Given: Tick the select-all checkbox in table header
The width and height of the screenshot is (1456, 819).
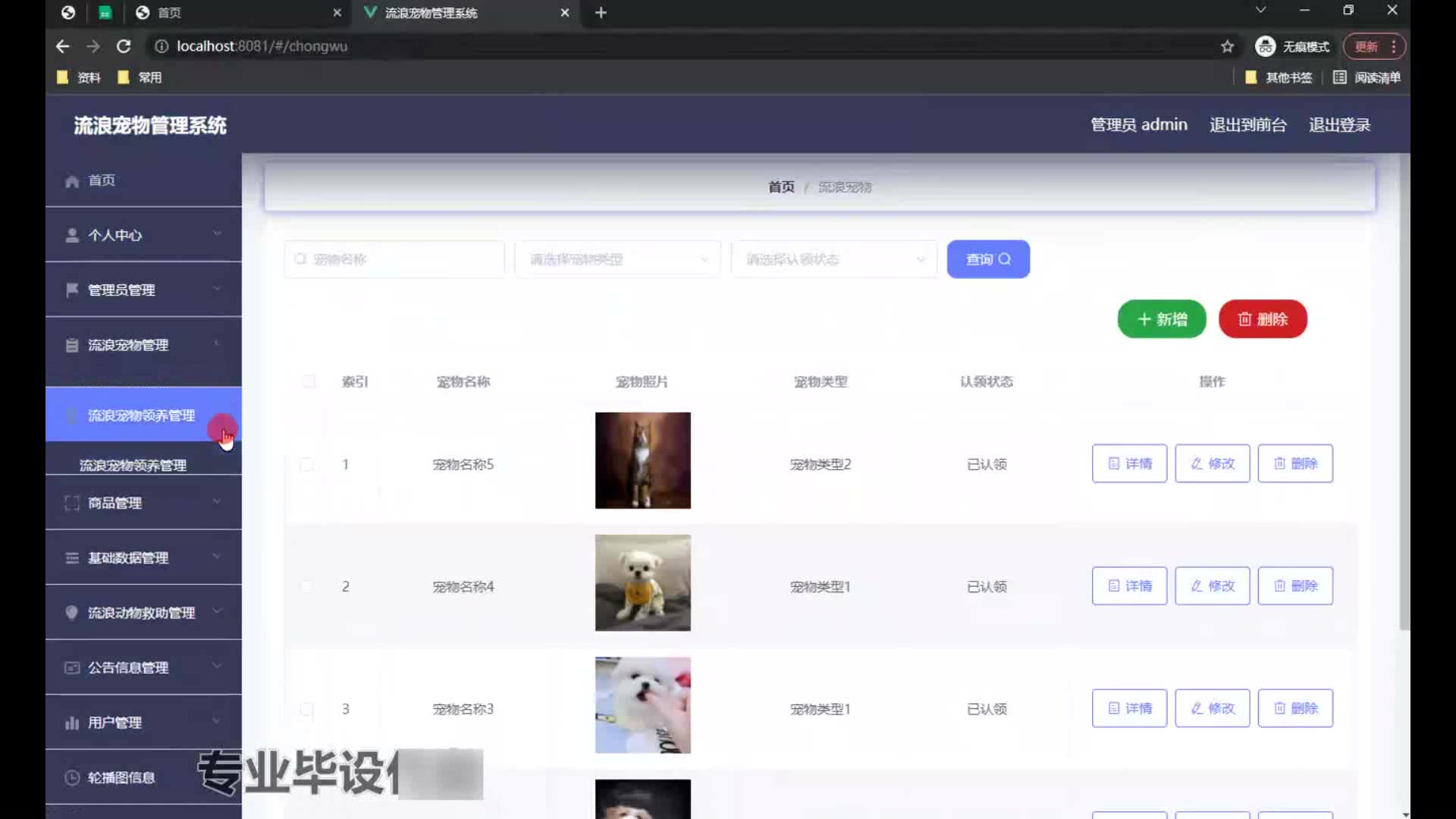Looking at the screenshot, I should pyautogui.click(x=308, y=381).
